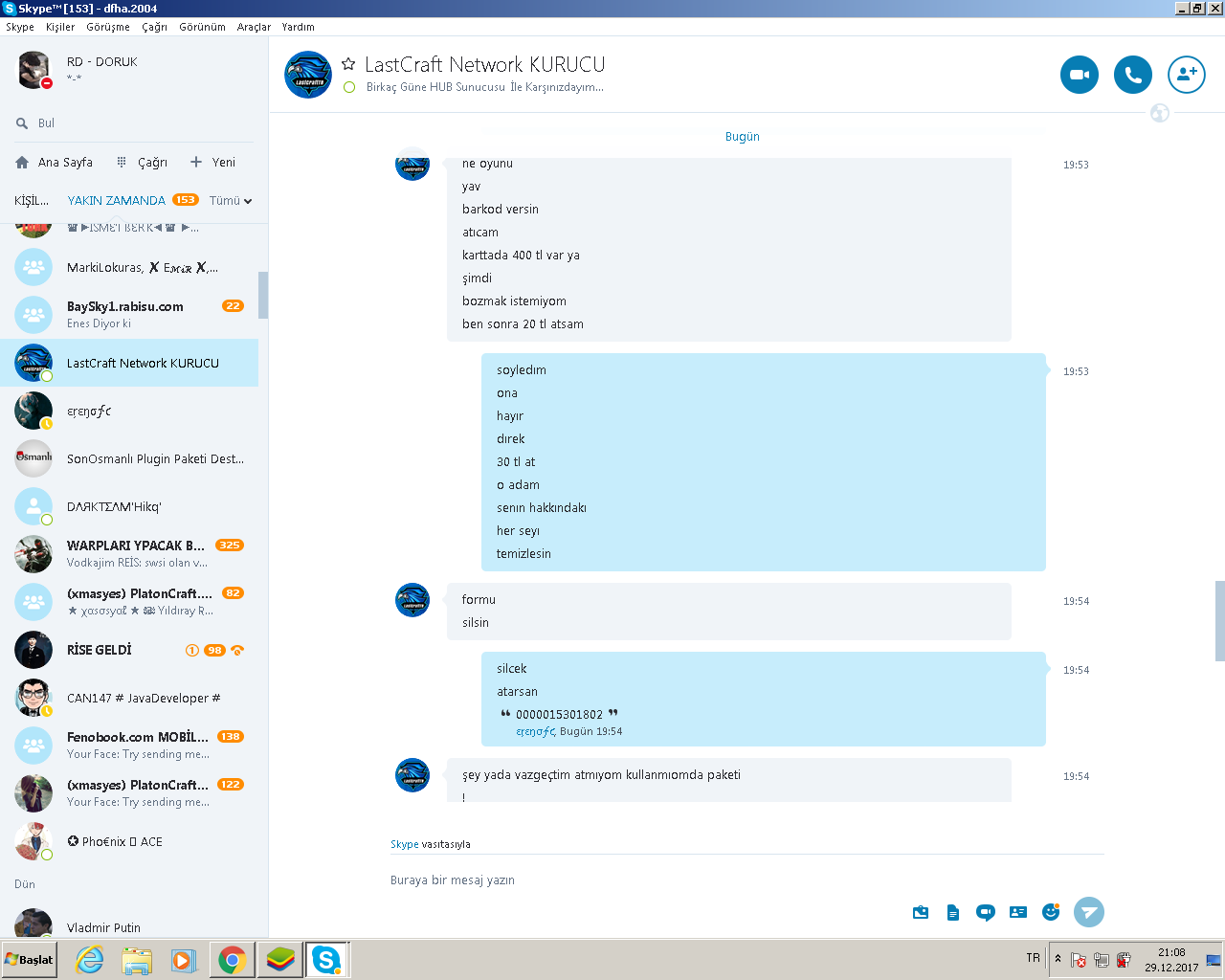Open the Çağrı dial pad
Viewport: 1225px width, 980px height.
[142, 163]
